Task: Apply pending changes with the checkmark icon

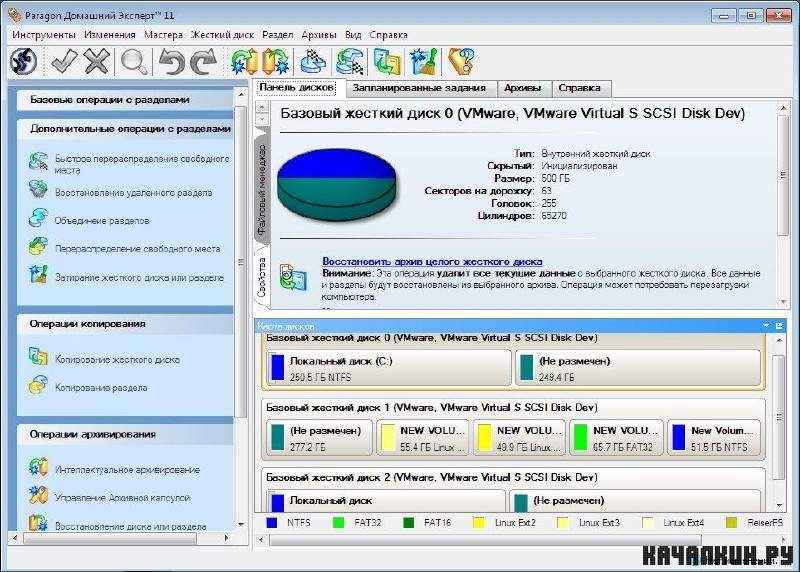Action: click(64, 62)
